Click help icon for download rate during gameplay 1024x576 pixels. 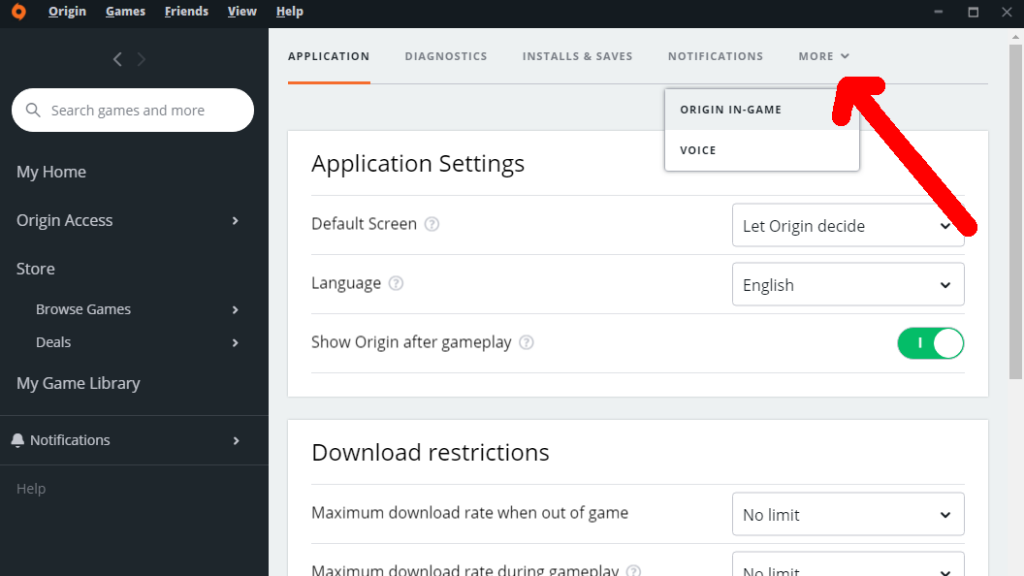(x=633, y=571)
